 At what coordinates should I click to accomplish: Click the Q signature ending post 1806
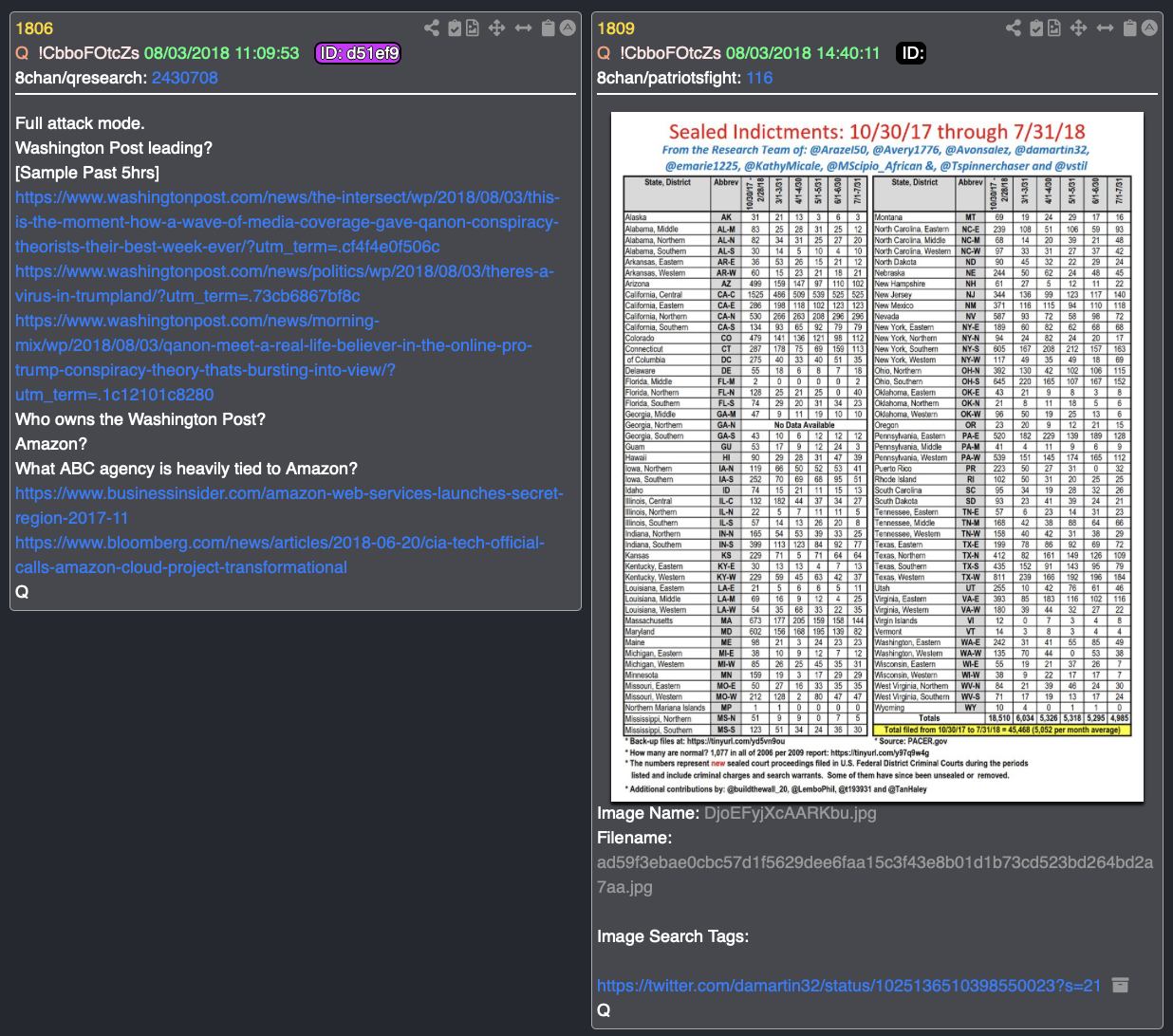[x=22, y=592]
